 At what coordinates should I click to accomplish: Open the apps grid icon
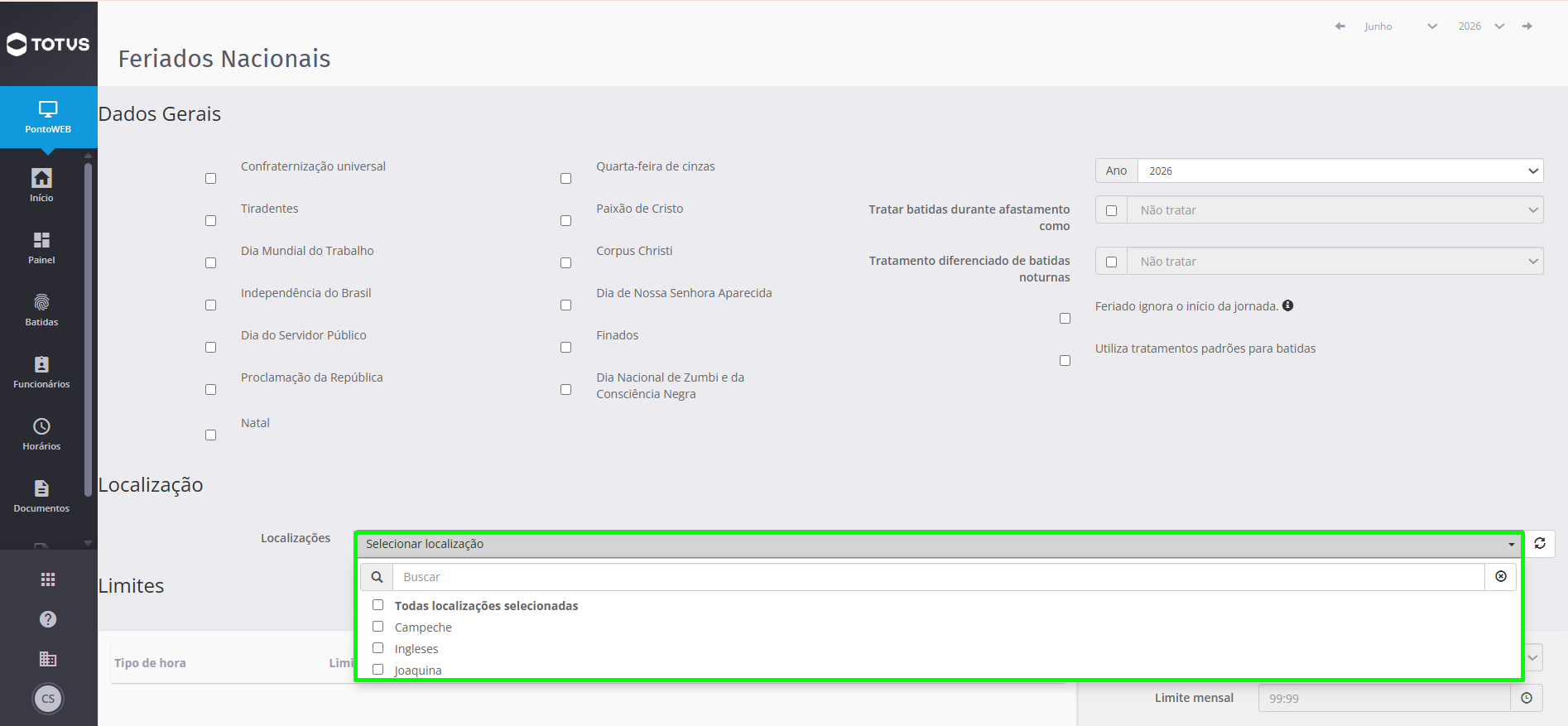click(x=48, y=579)
